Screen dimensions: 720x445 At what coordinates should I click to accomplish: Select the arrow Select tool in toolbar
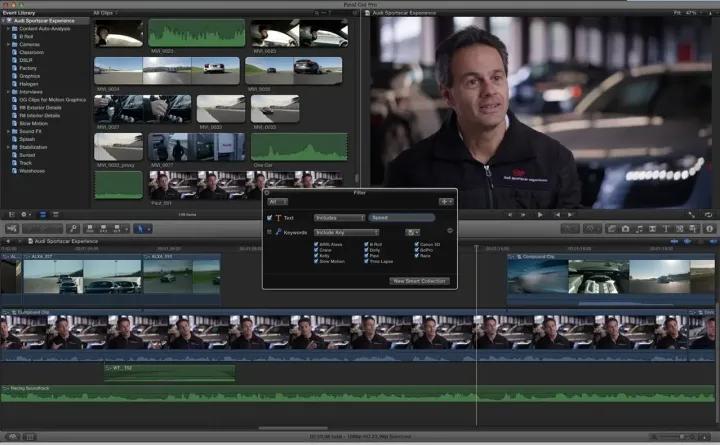coord(142,228)
